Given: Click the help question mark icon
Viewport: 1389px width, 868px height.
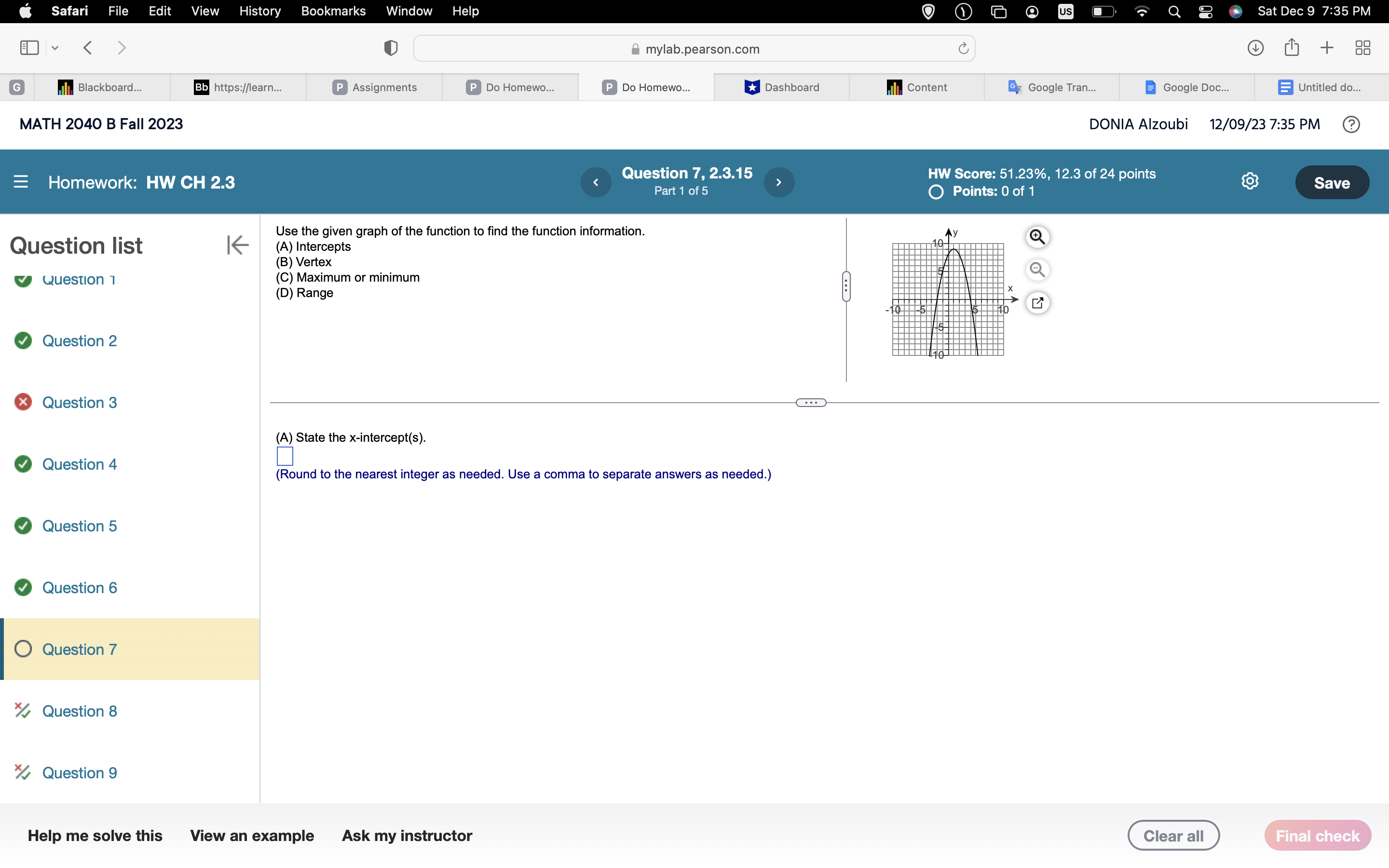Looking at the screenshot, I should tap(1350, 124).
